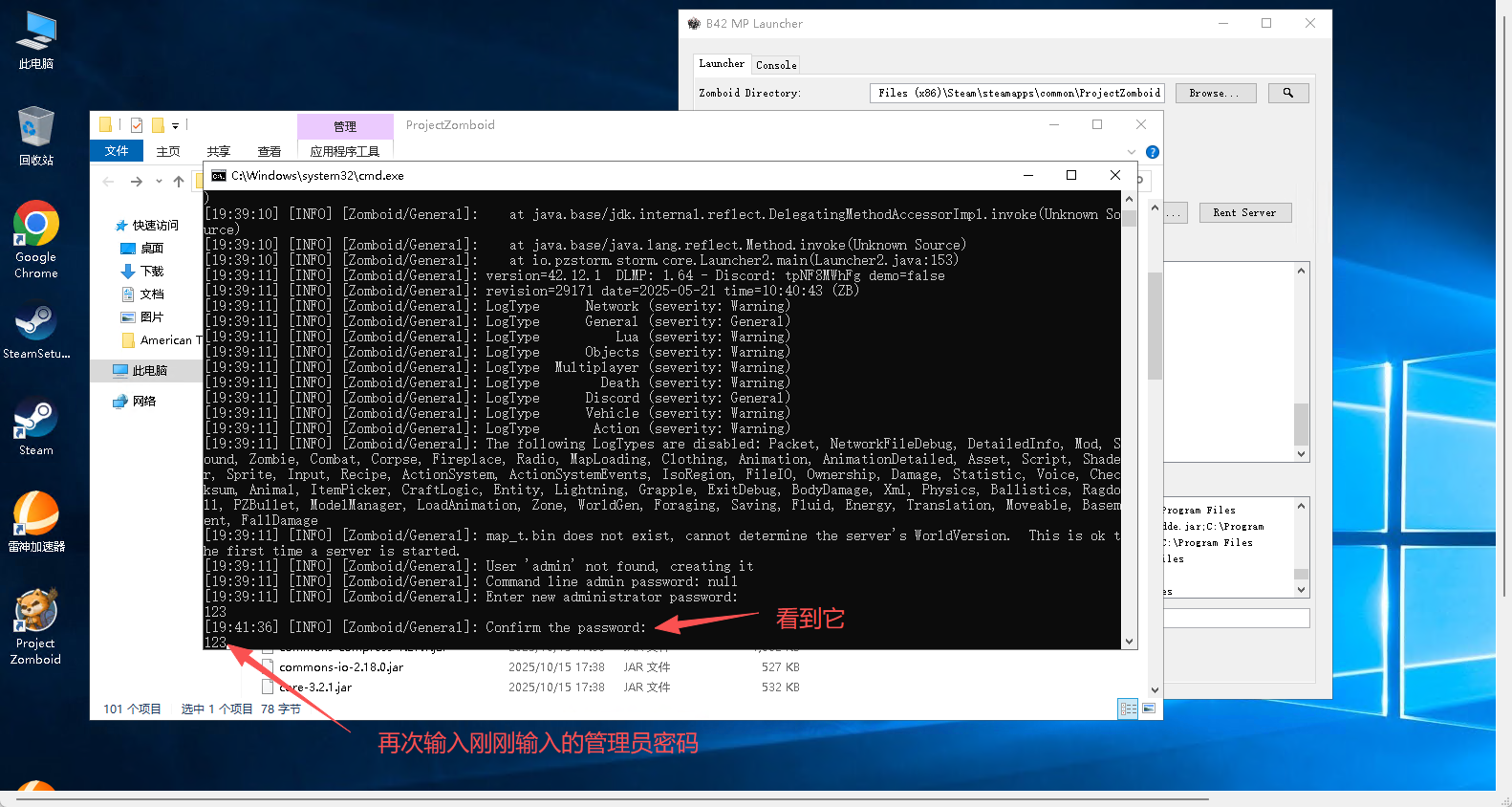
Task: Open the 查看 ribbon tab
Action: [x=269, y=151]
